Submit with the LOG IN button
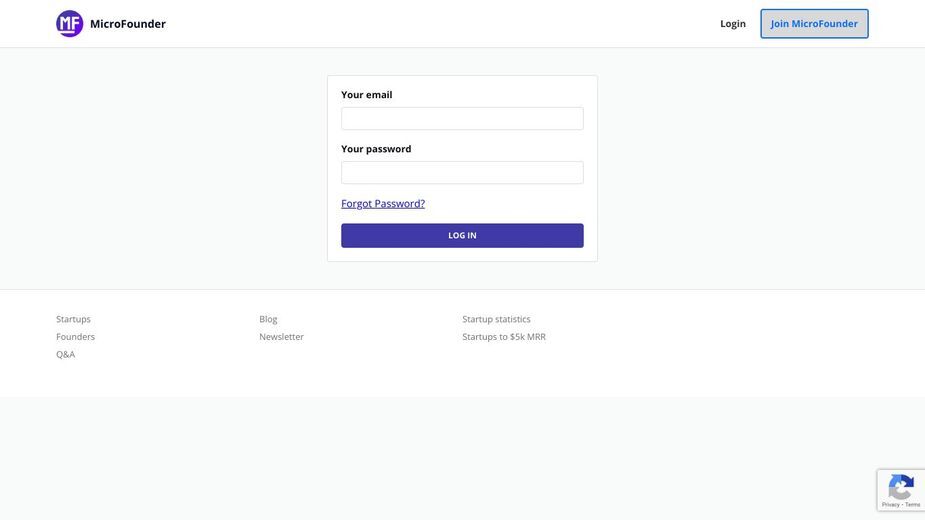 [x=462, y=236]
